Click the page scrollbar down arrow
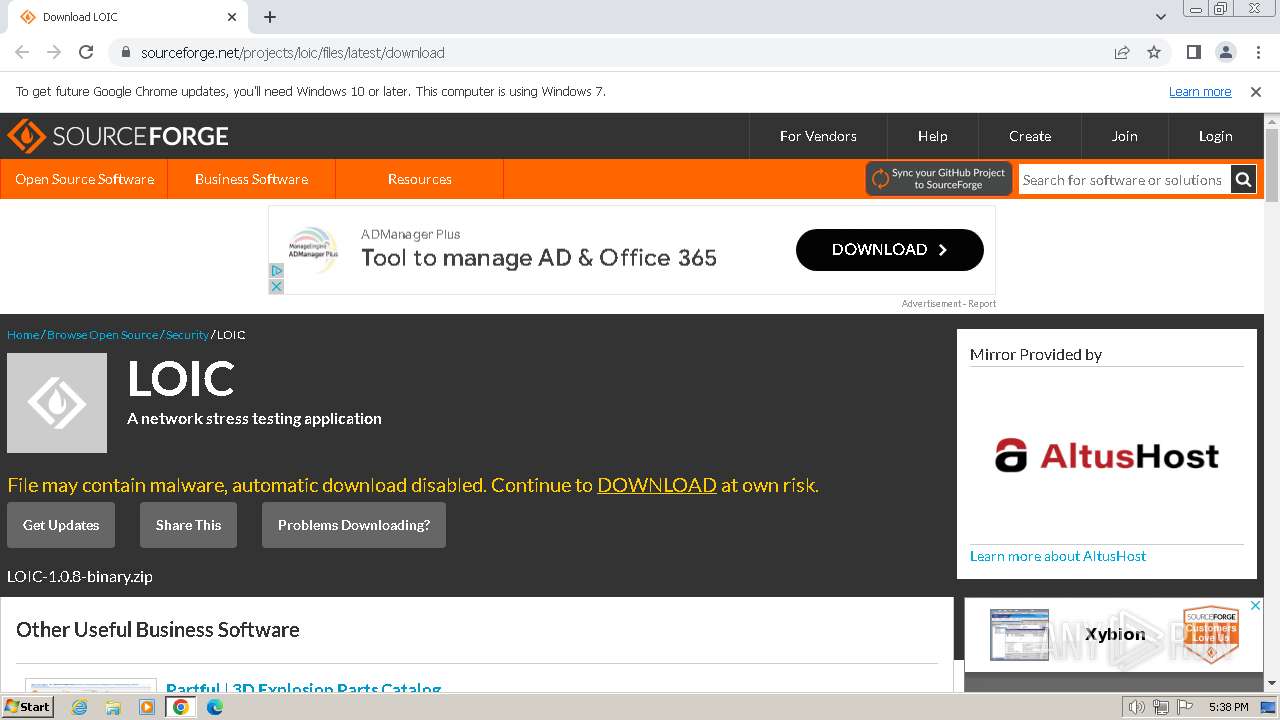The width and height of the screenshot is (1280, 720). pyautogui.click(x=1272, y=684)
